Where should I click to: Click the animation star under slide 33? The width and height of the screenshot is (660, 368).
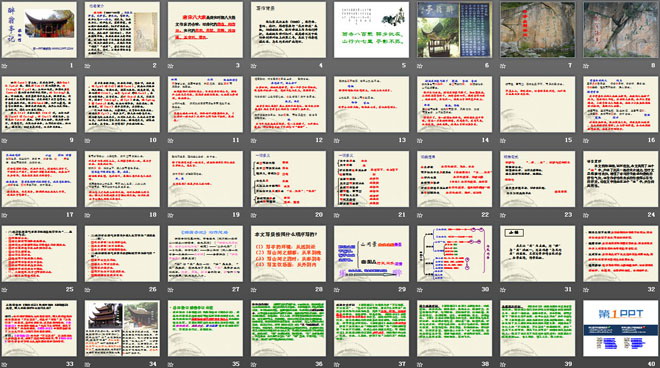[x=5, y=364]
